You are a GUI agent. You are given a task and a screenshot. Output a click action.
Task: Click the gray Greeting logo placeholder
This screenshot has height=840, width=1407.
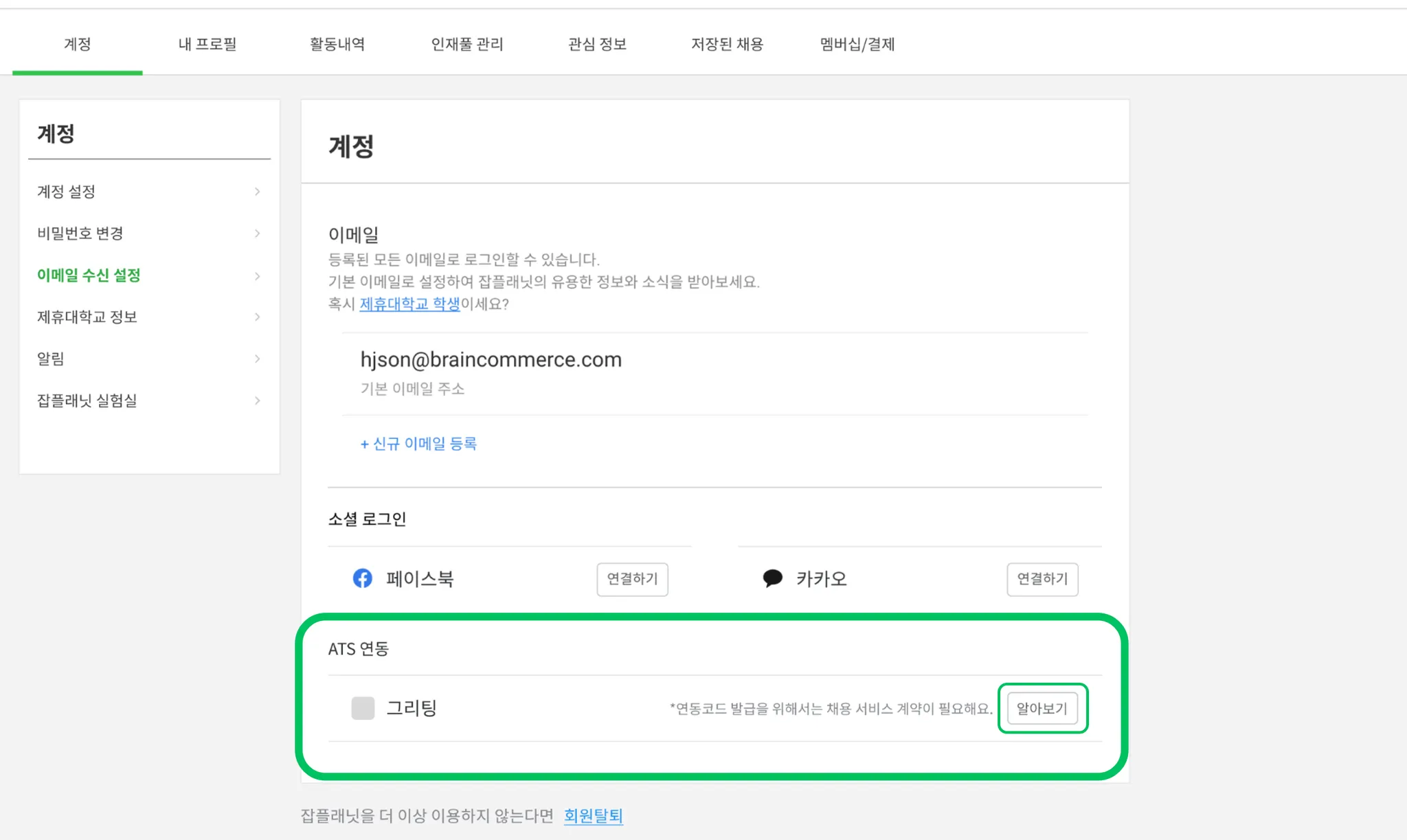coord(363,708)
